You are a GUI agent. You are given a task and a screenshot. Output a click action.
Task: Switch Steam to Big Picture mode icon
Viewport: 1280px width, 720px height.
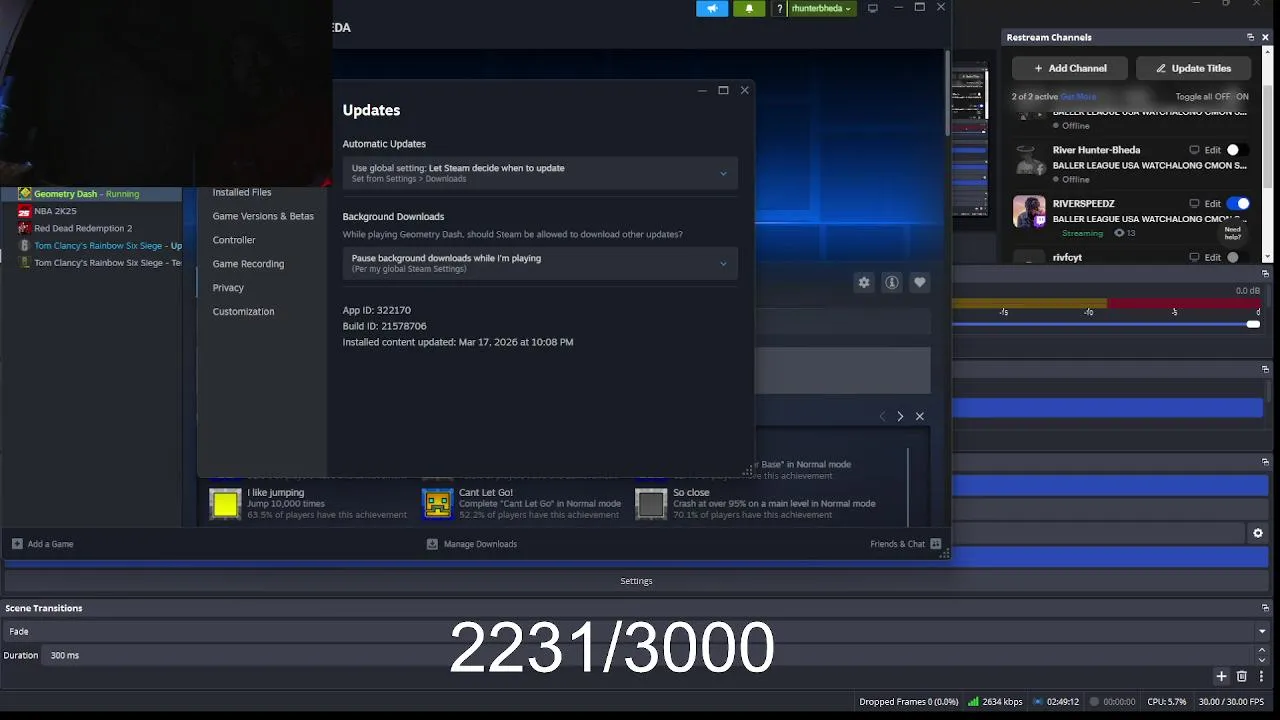pos(873,8)
